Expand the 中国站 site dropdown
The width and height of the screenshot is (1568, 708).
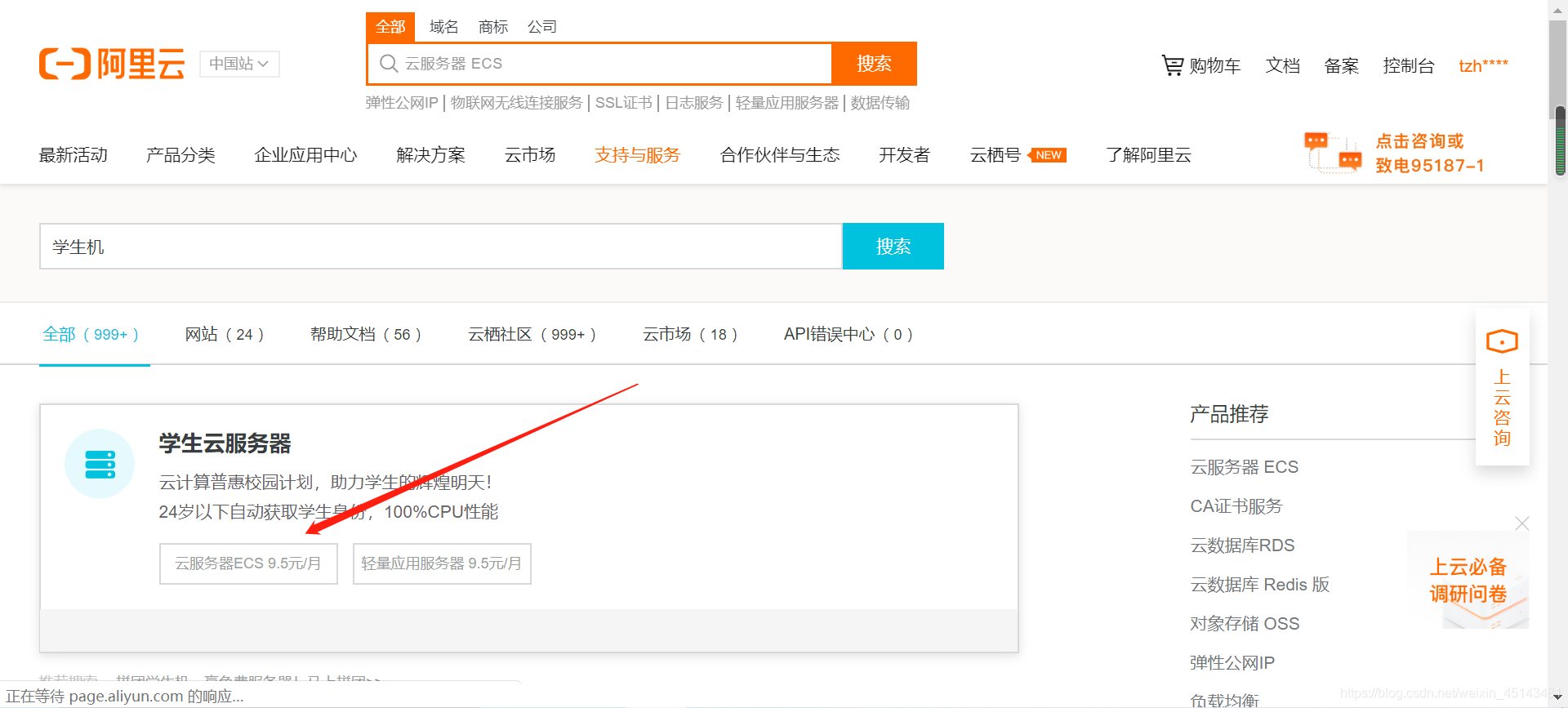[x=239, y=64]
